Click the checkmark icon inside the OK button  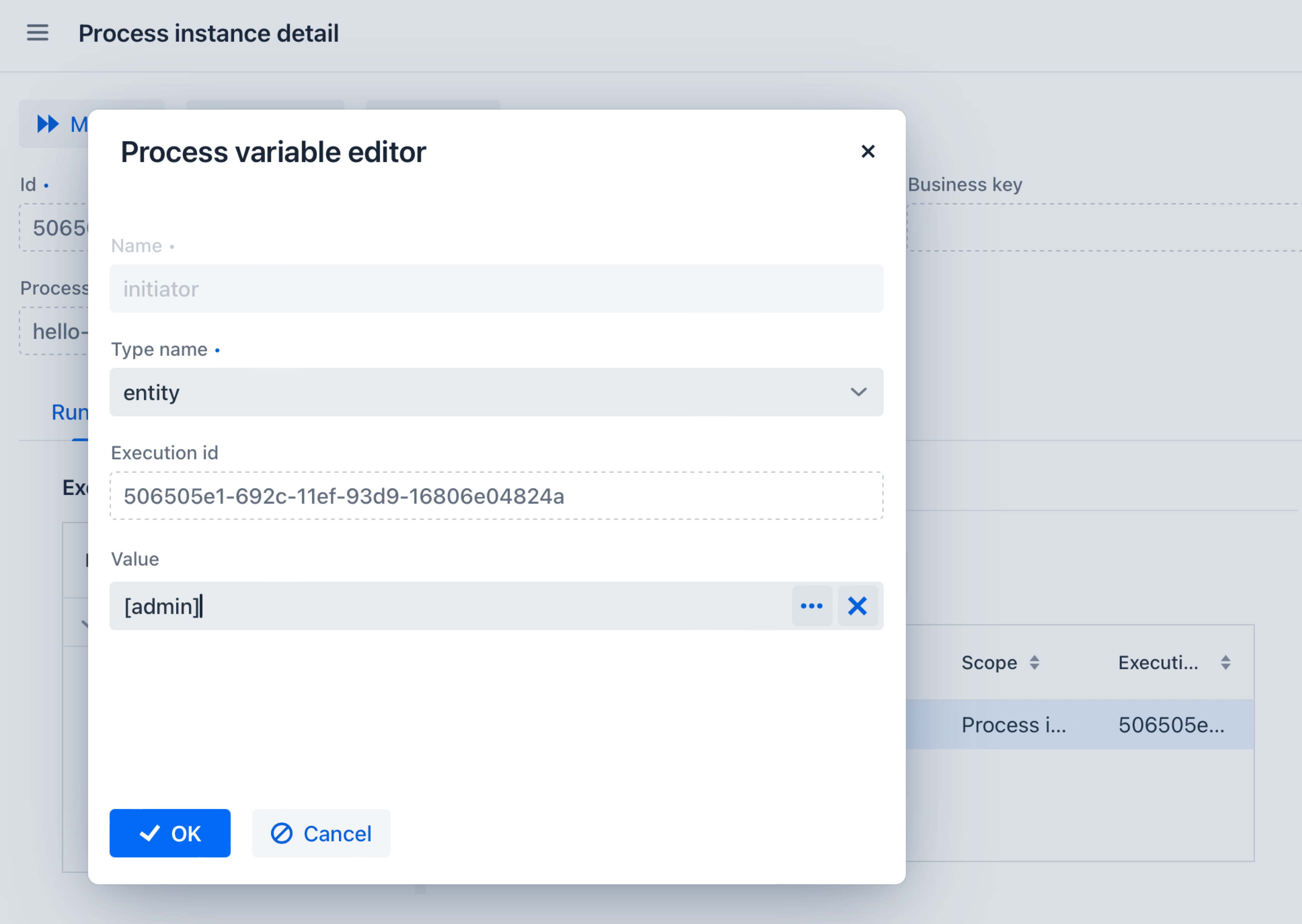tap(149, 833)
